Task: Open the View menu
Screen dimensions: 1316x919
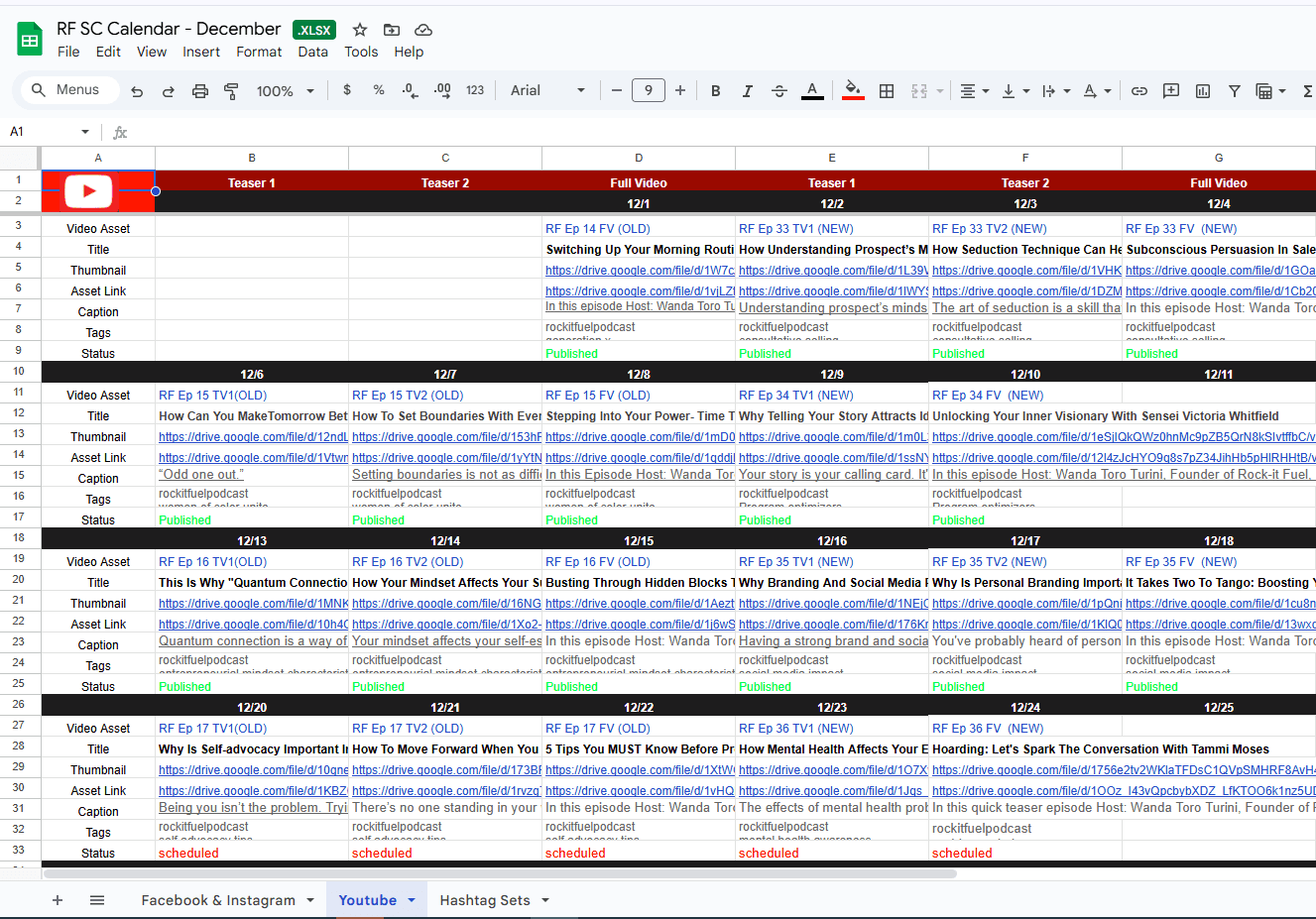Action: (152, 52)
